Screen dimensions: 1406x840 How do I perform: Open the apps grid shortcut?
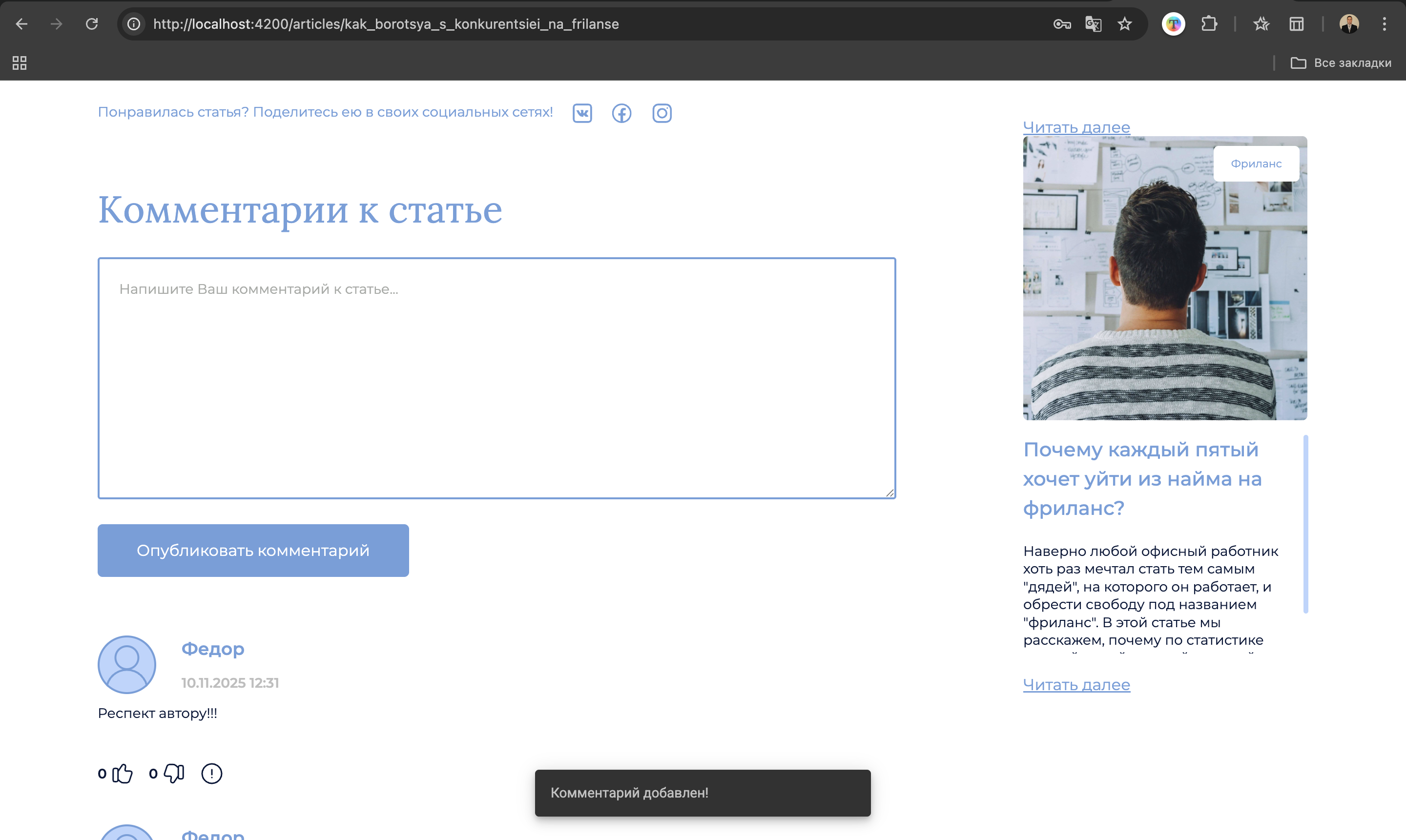(20, 63)
